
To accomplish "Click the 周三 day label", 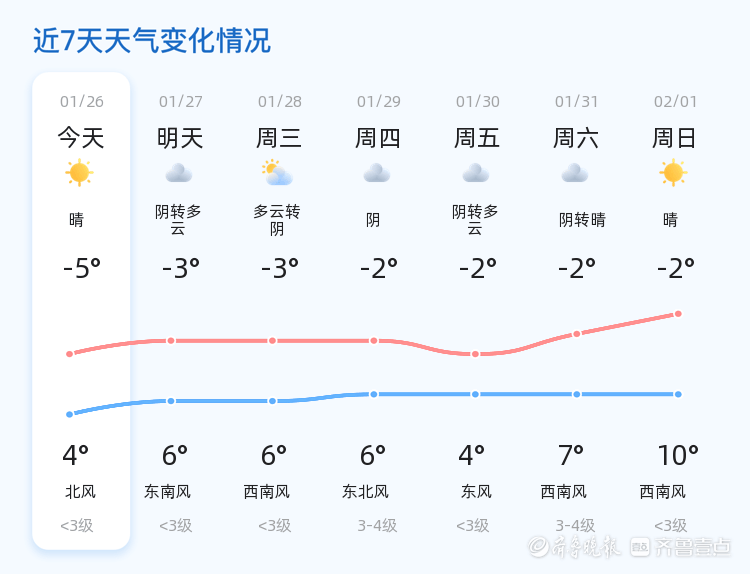I will 279,138.
